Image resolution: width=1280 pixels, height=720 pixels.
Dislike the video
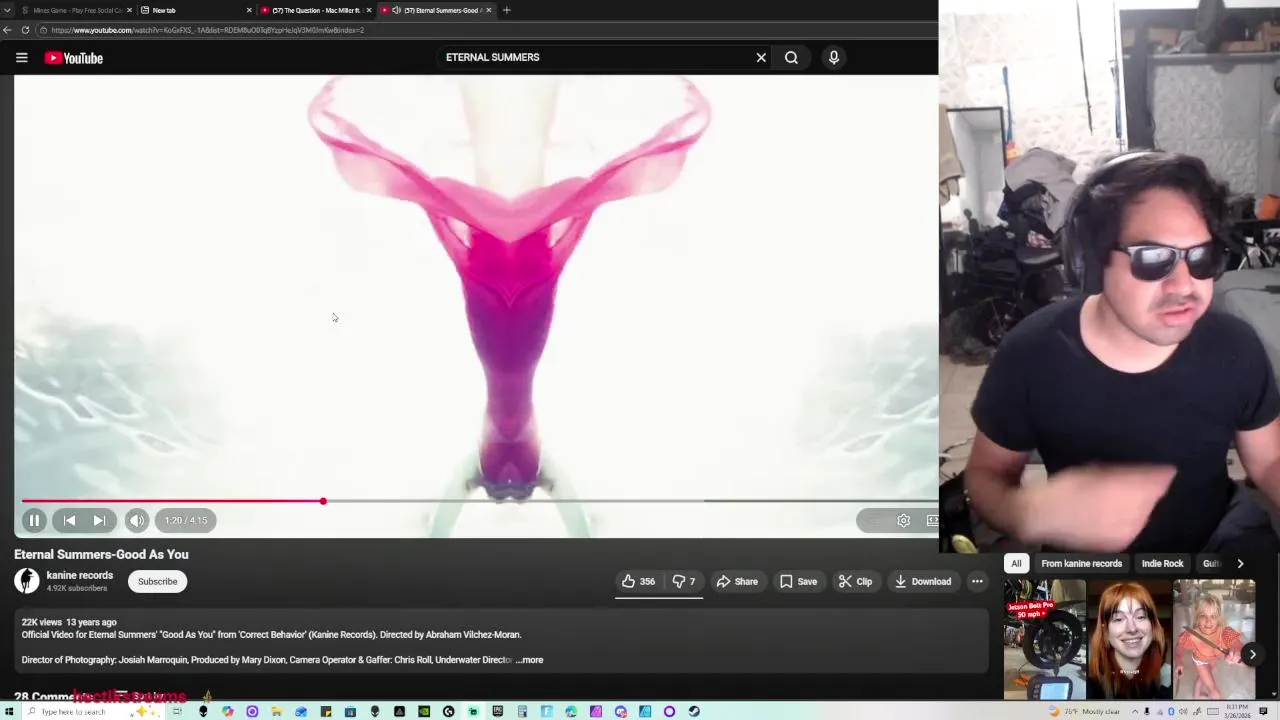(x=684, y=581)
